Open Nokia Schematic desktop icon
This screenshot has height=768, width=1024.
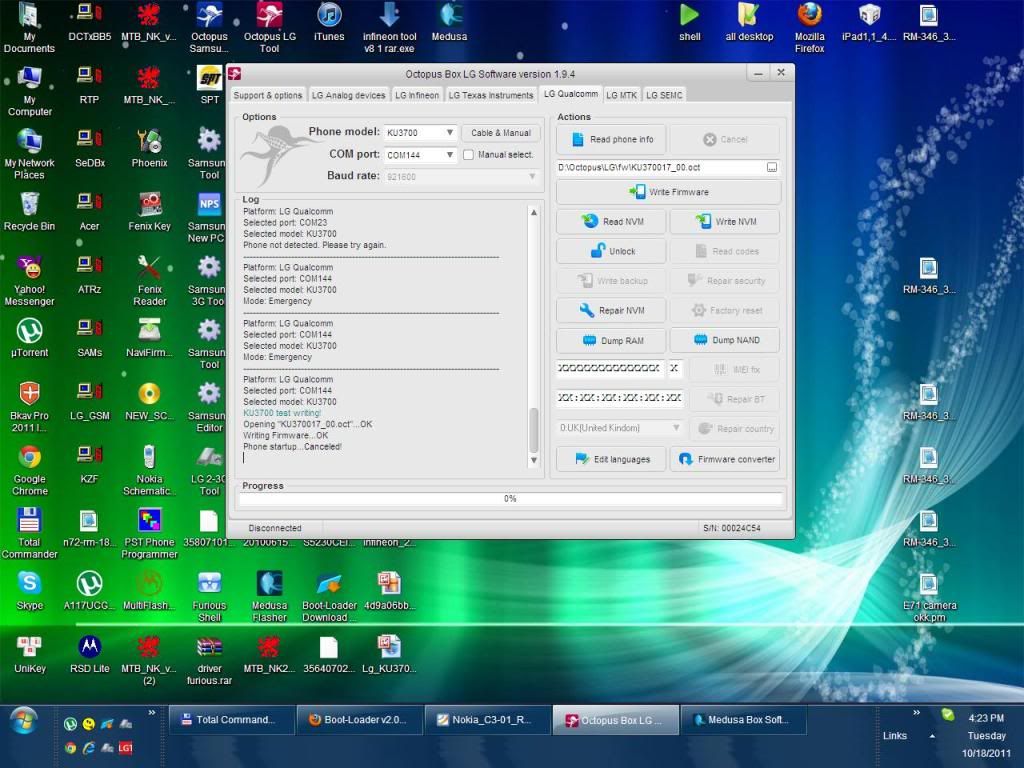(150, 470)
